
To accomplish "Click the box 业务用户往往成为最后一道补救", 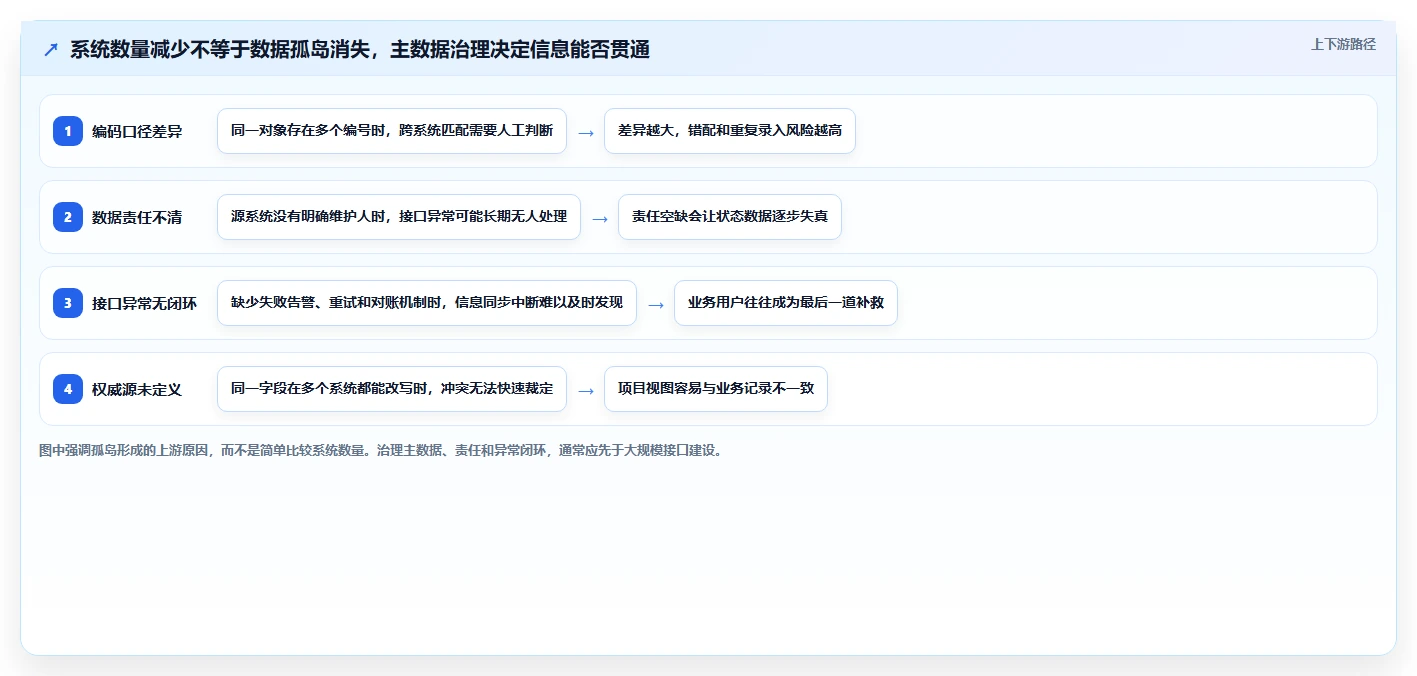I will 786,303.
